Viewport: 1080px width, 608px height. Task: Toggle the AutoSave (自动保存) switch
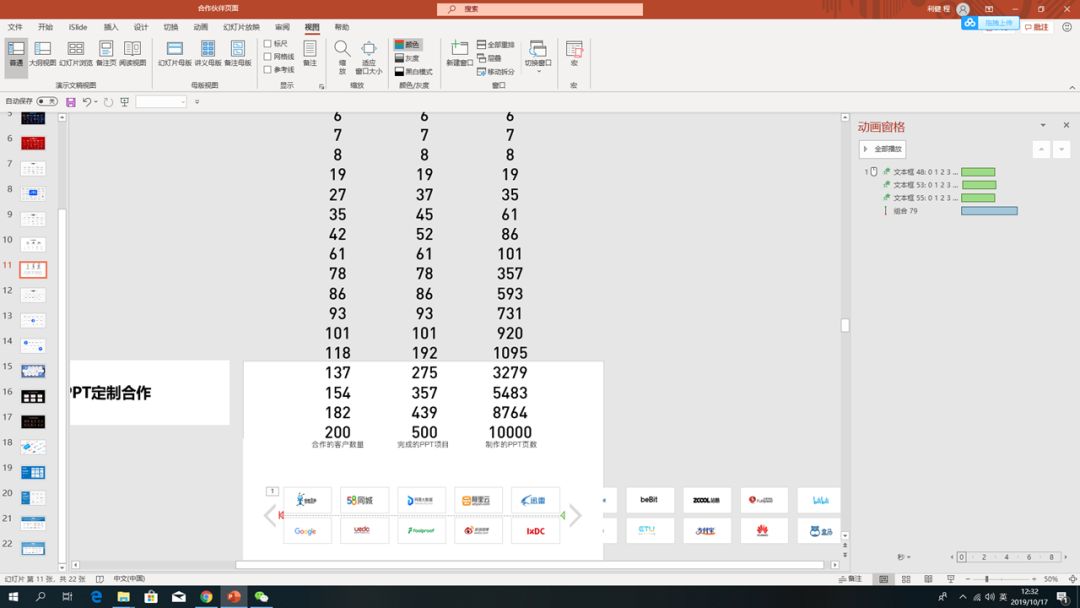(x=47, y=101)
